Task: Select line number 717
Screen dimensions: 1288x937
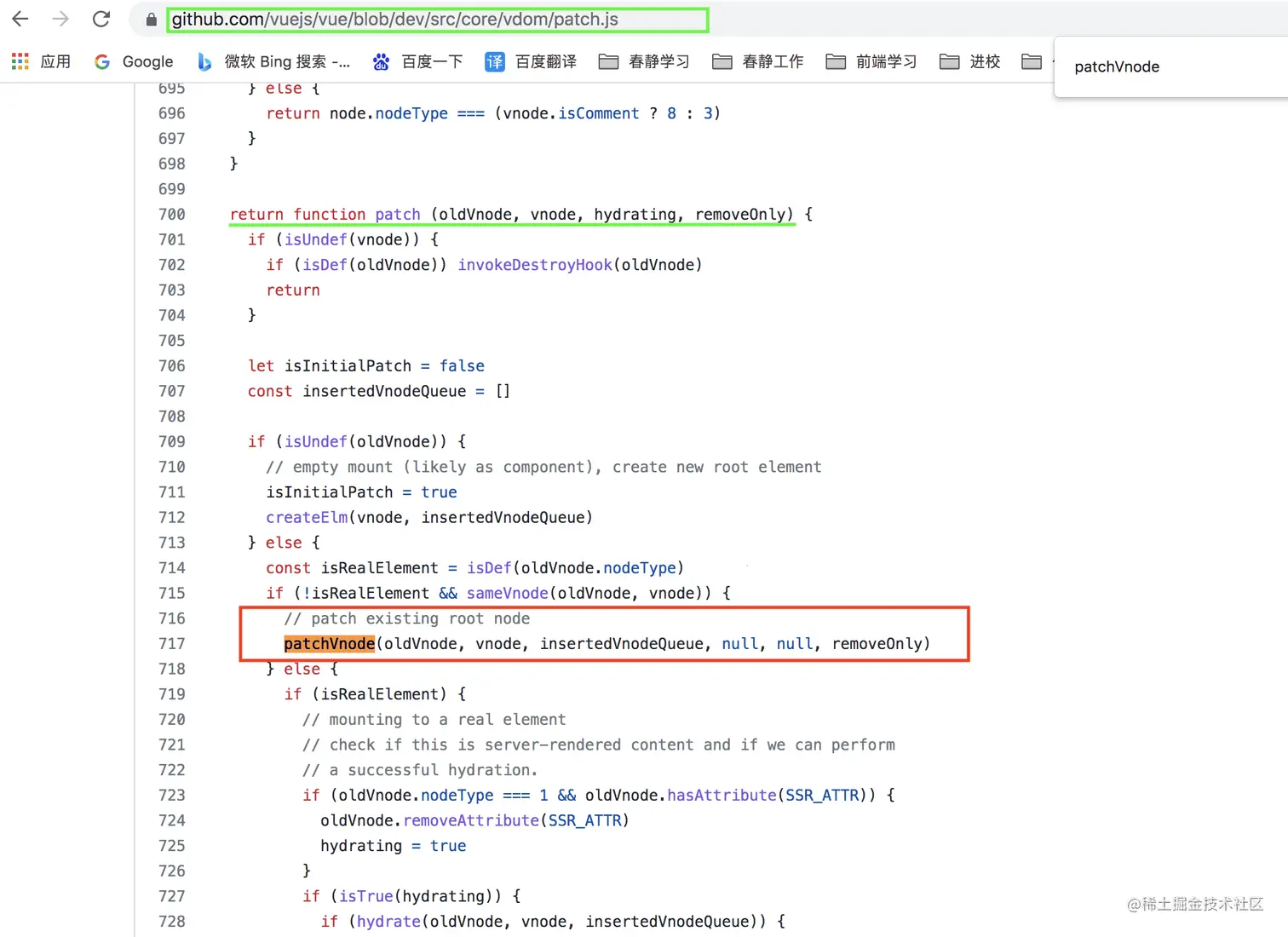Action: [x=171, y=644]
